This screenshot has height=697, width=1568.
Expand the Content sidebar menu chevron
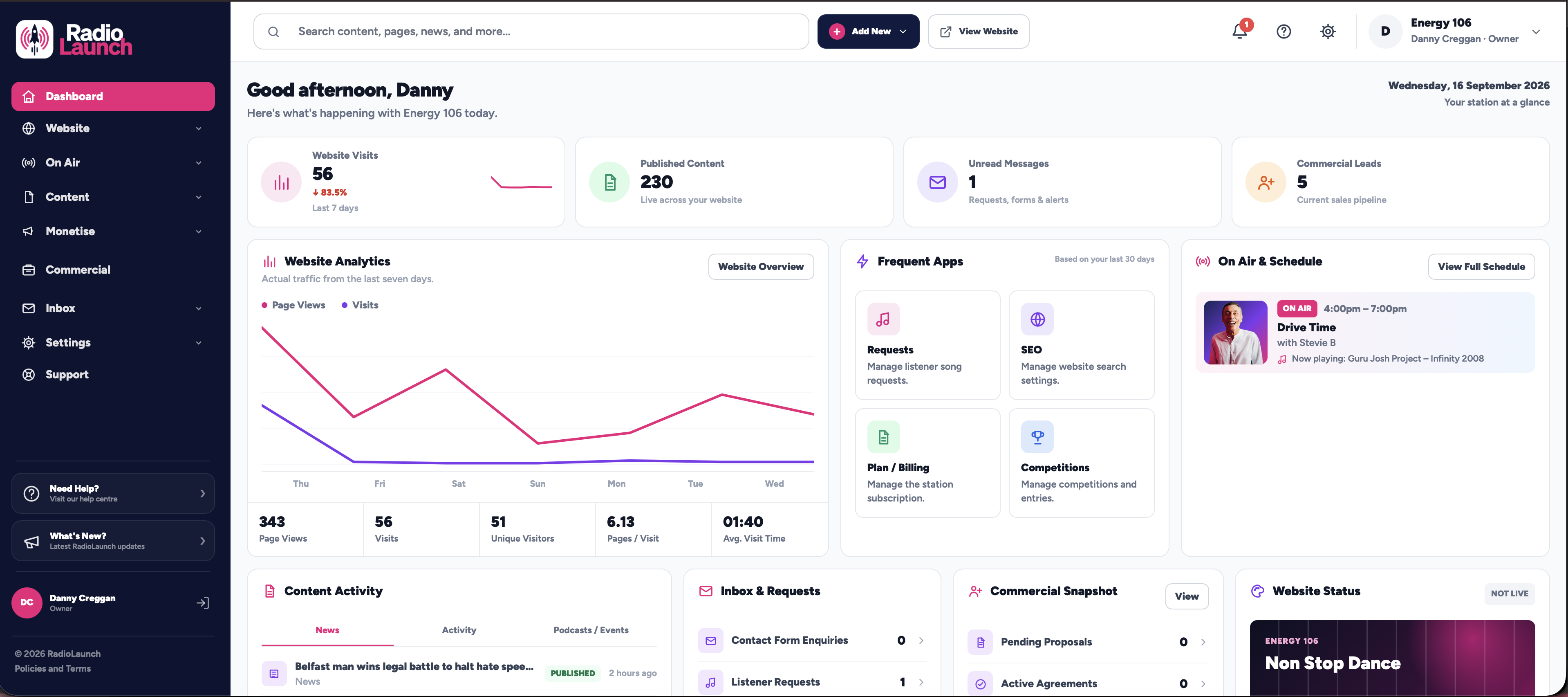coord(198,198)
